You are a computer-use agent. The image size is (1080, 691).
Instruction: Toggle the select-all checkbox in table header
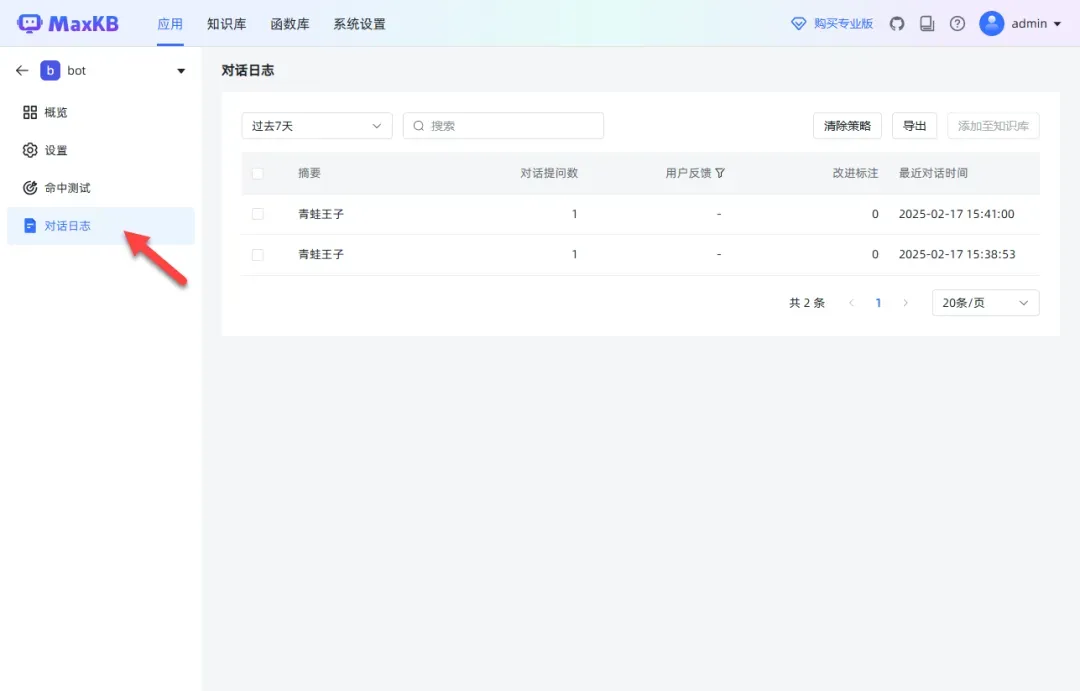click(x=258, y=174)
